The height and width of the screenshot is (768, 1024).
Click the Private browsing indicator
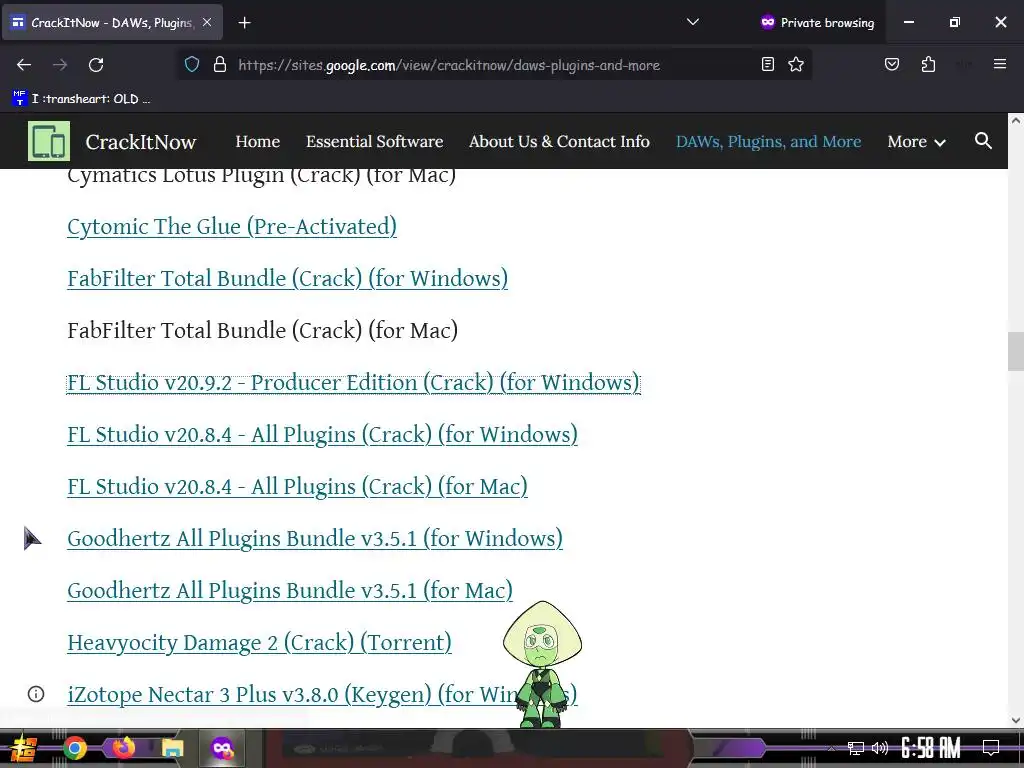pyautogui.click(x=817, y=22)
